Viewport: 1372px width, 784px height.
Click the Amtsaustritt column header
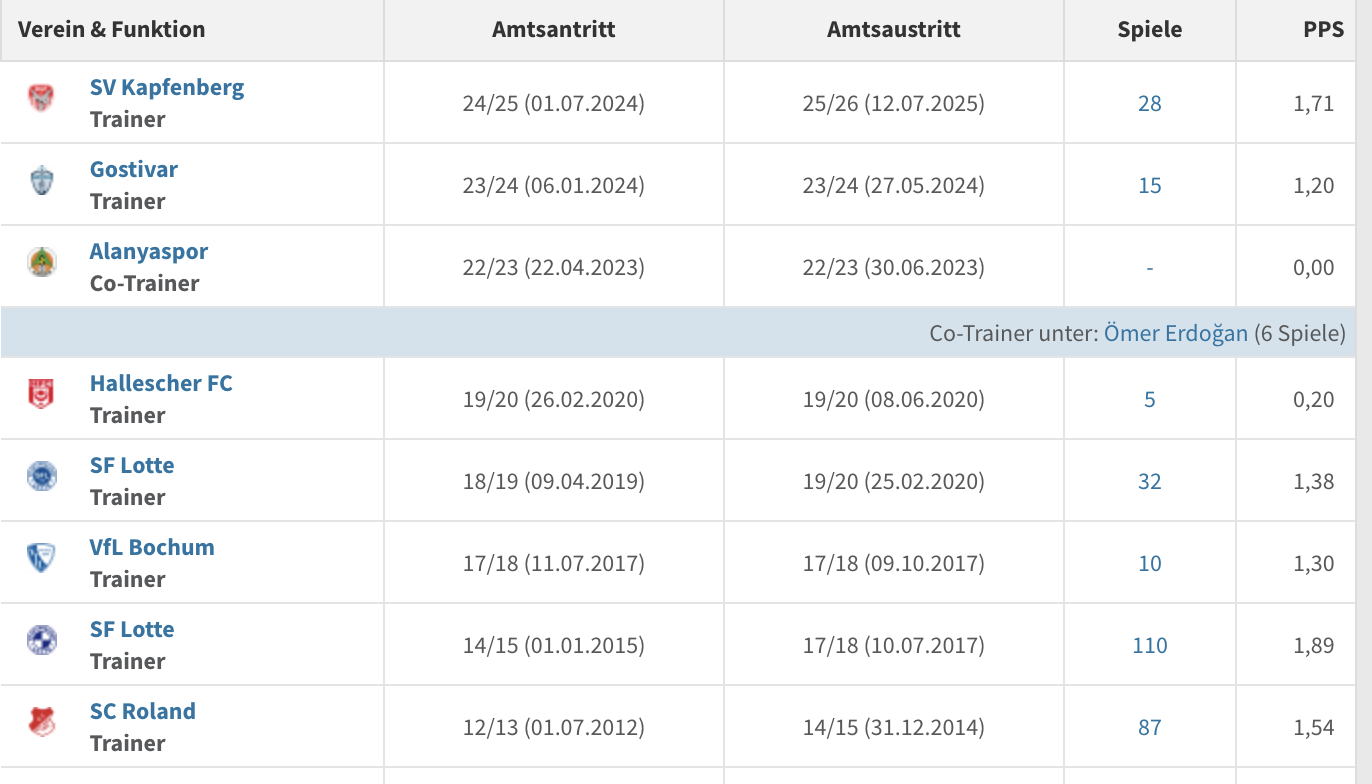click(x=894, y=30)
